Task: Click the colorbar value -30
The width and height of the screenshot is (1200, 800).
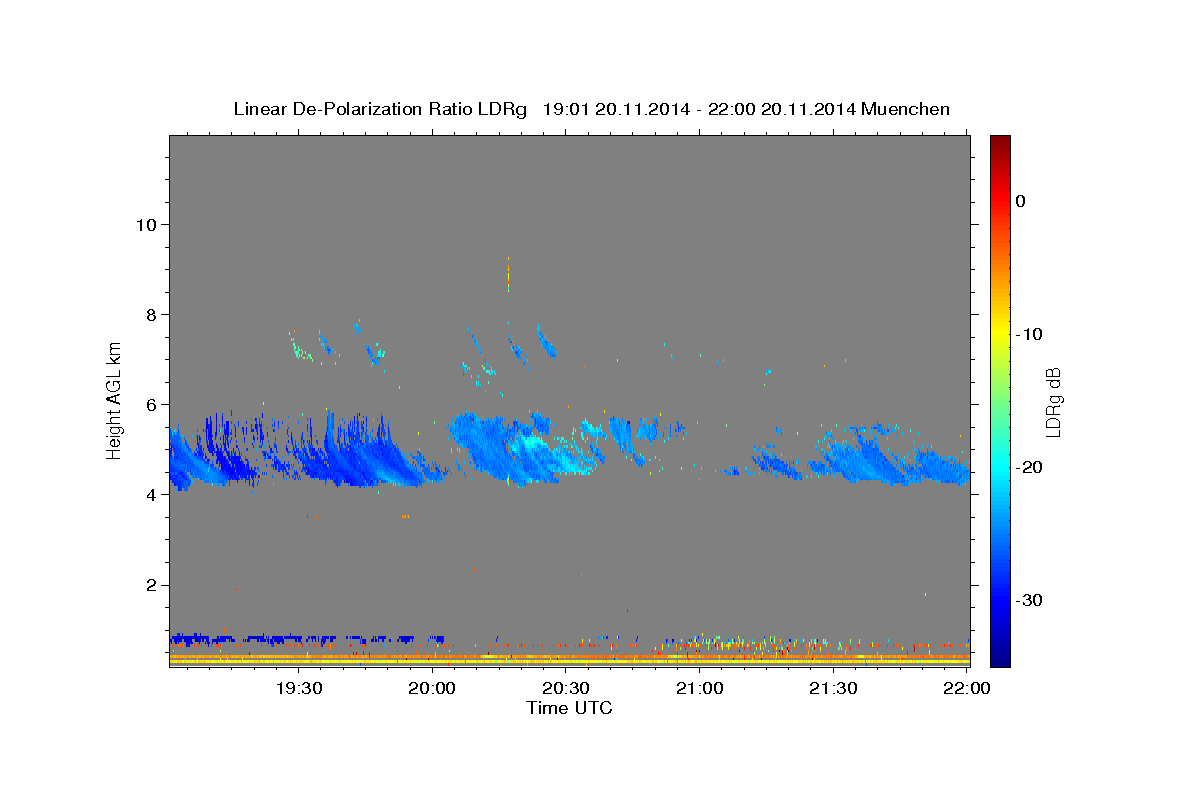Action: coord(1030,600)
